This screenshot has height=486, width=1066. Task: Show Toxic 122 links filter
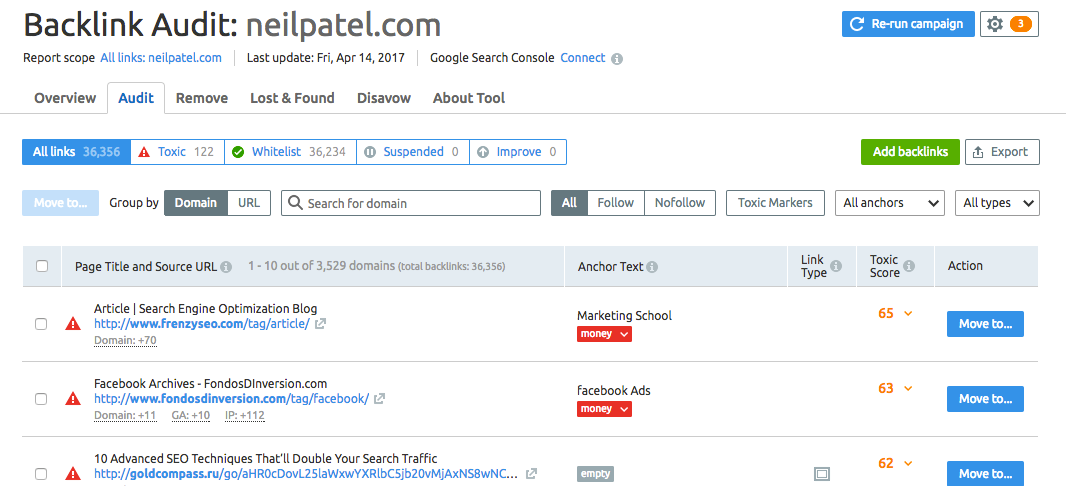(177, 152)
